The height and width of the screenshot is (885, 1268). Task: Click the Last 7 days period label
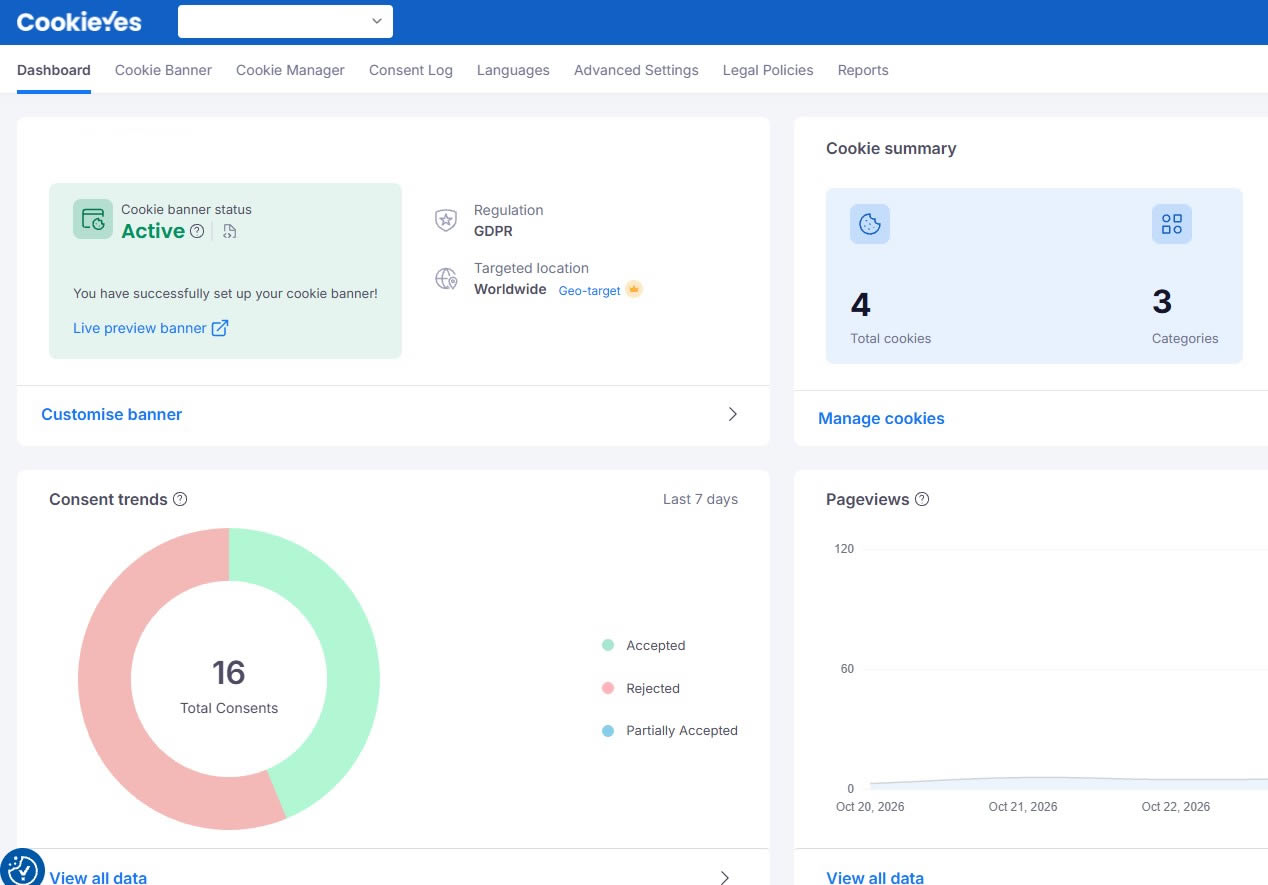click(x=700, y=499)
